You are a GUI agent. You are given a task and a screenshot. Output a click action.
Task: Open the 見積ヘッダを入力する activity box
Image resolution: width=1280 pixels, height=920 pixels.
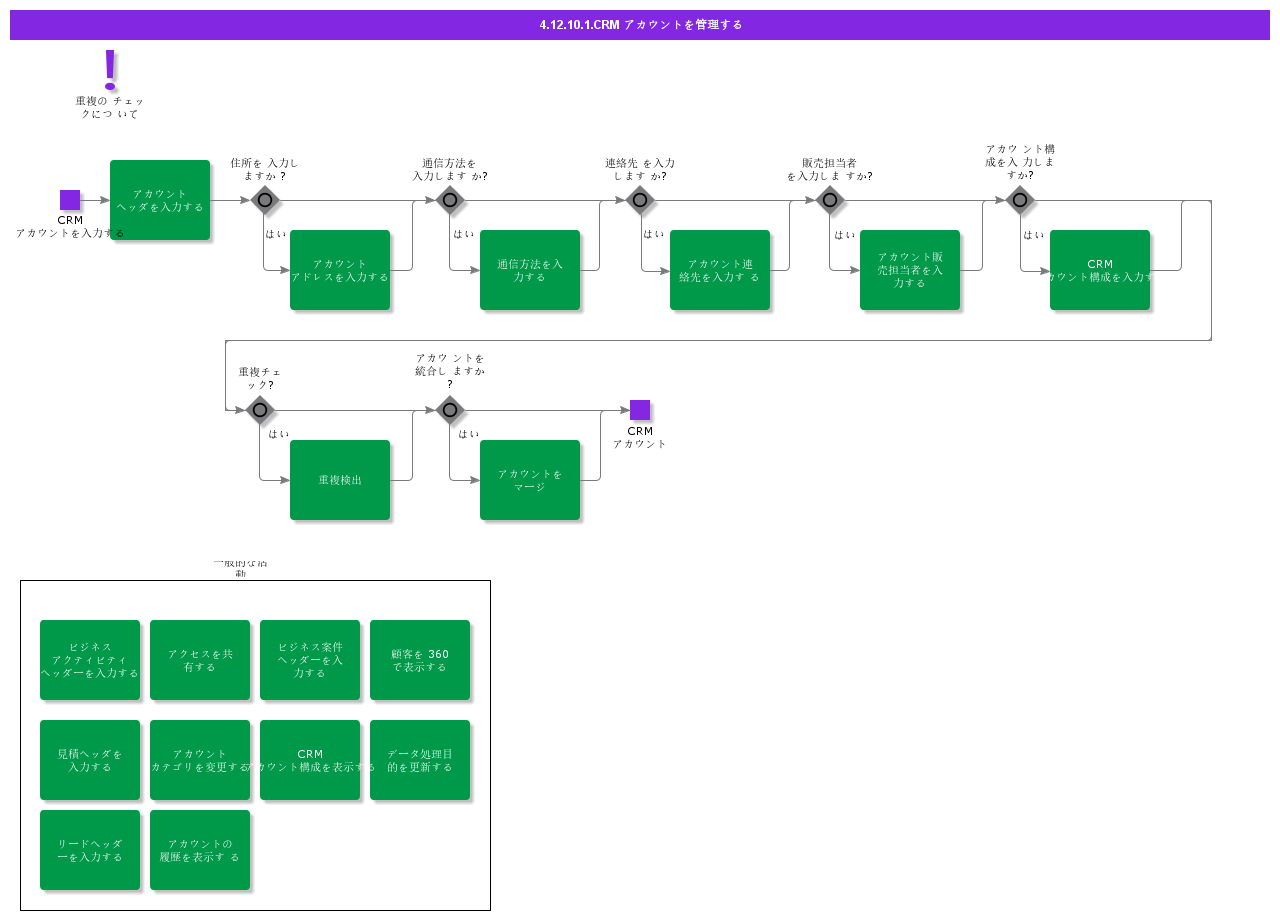click(x=90, y=760)
